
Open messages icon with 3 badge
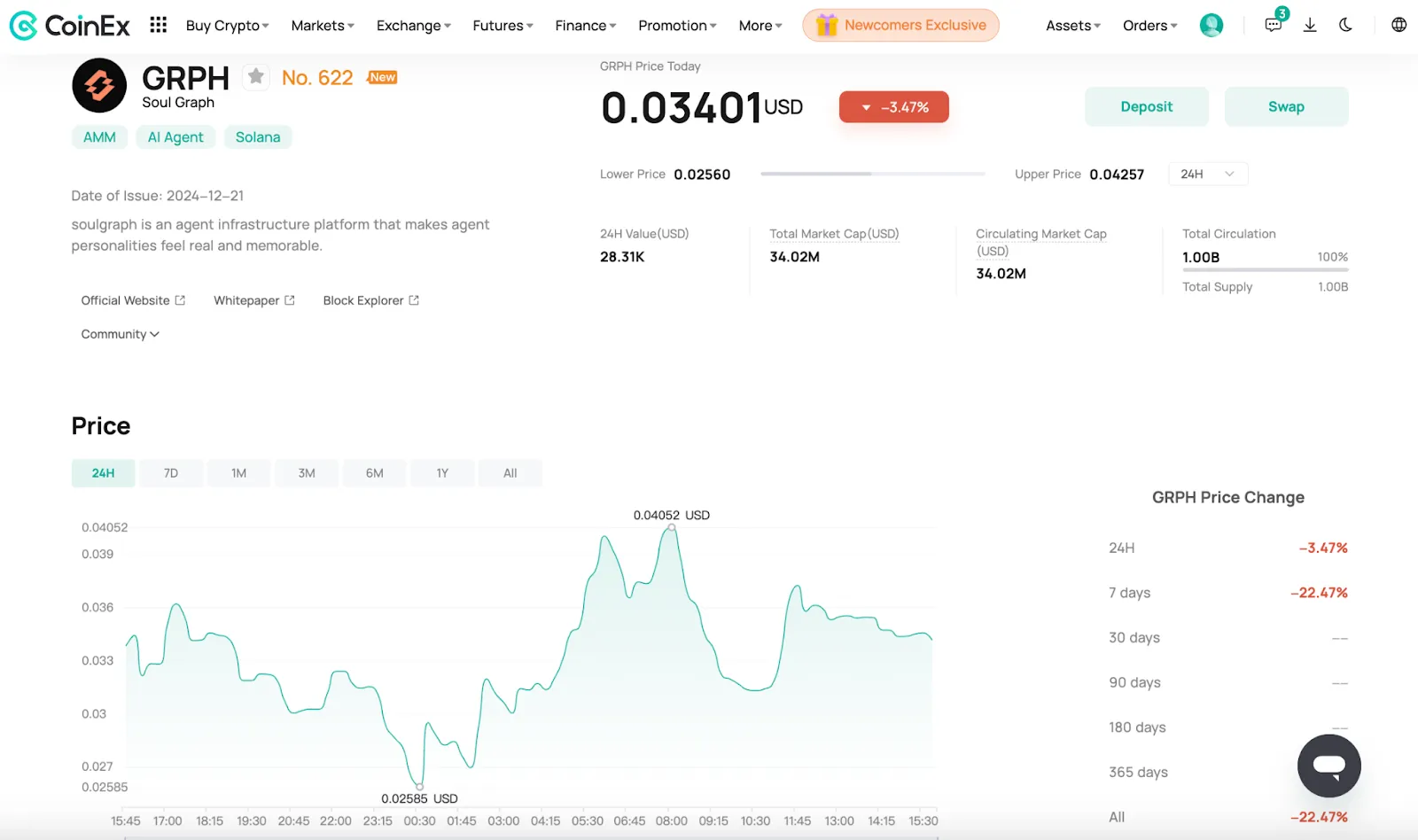1274,25
